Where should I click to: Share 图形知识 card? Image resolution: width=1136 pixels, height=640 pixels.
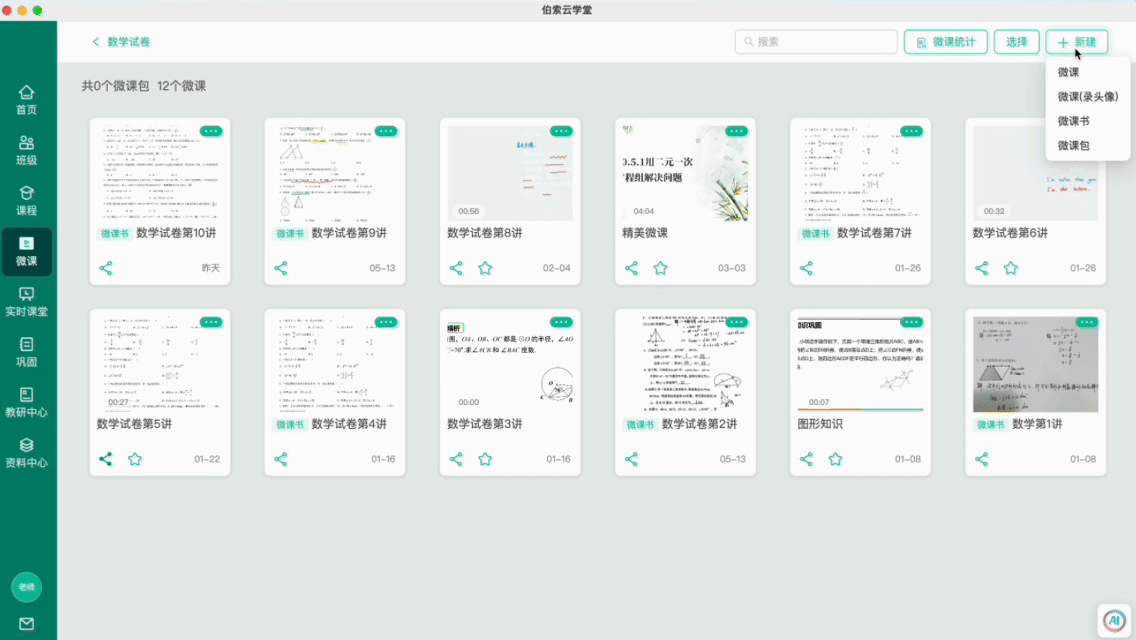click(806, 459)
